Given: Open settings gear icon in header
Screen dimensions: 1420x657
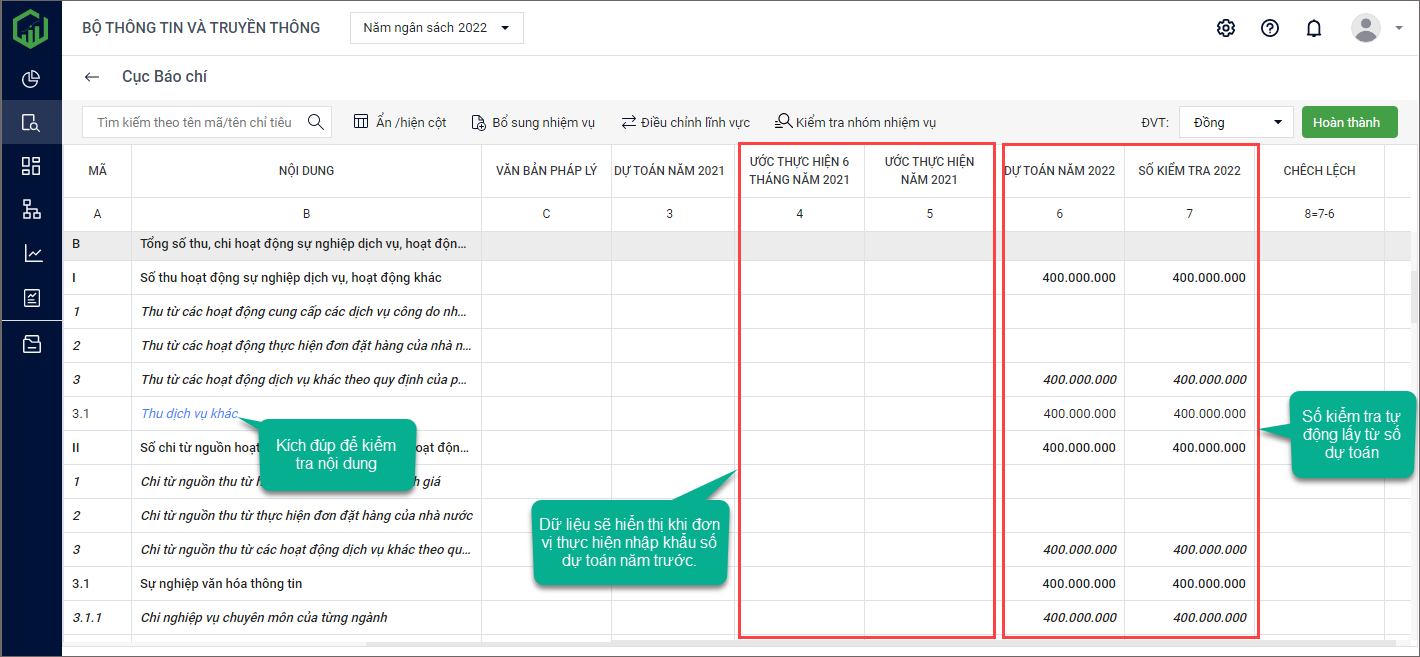Looking at the screenshot, I should (1225, 28).
